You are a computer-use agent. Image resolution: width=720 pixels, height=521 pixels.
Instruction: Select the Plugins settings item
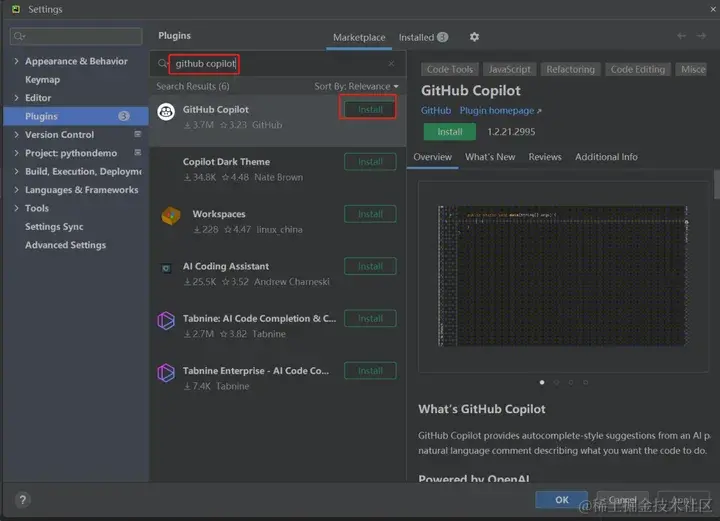pyautogui.click(x=76, y=116)
